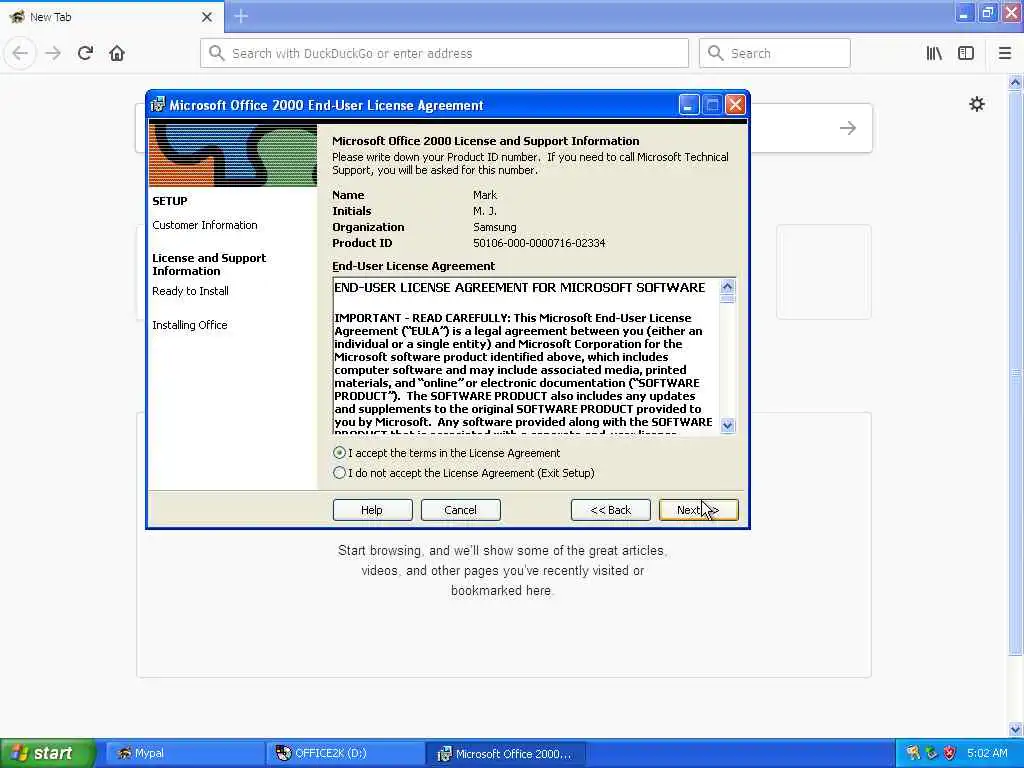Click the Product ID number value

click(x=539, y=243)
